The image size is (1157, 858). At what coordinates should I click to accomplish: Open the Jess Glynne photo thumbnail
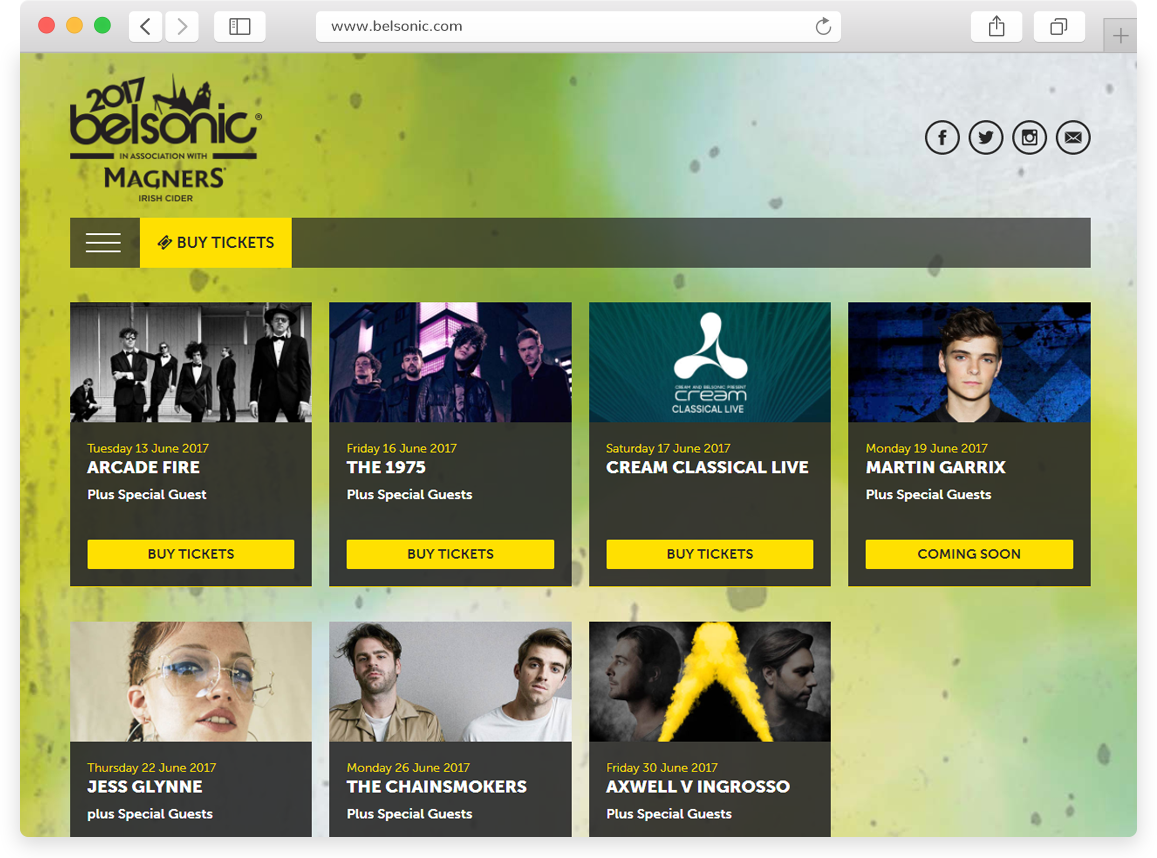click(x=191, y=682)
